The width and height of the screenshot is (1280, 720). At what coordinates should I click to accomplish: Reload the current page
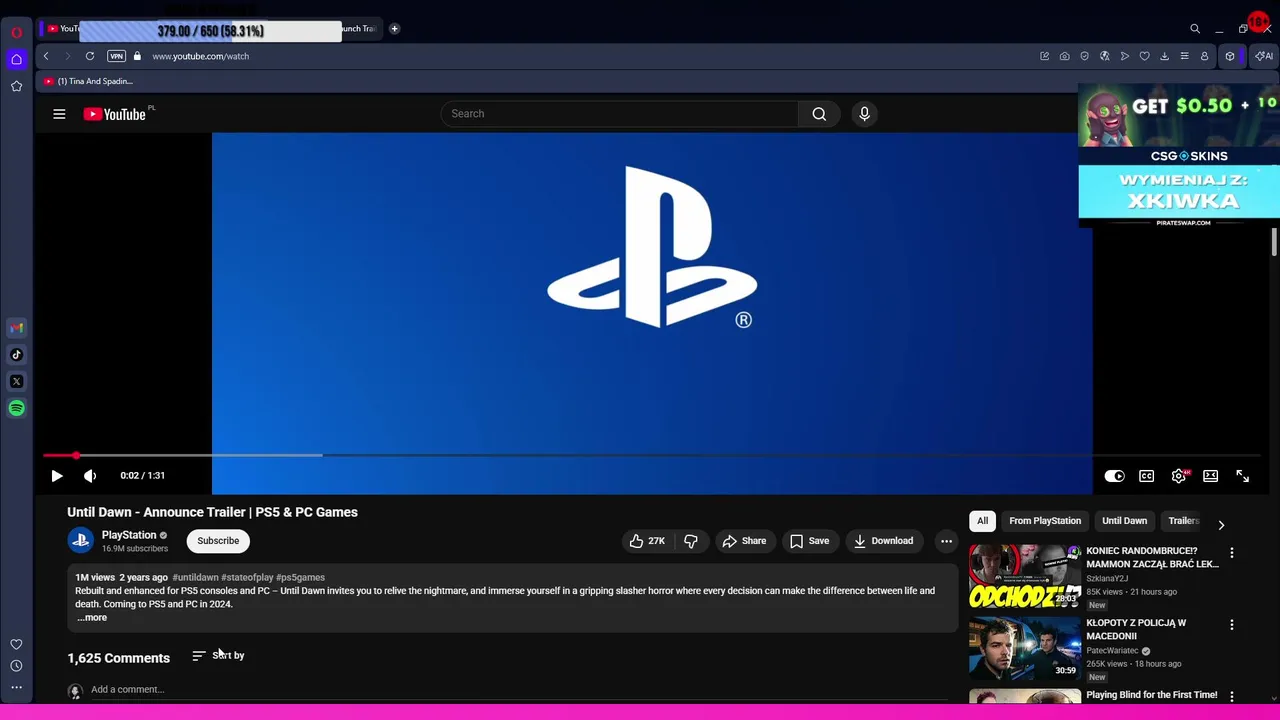(90, 56)
